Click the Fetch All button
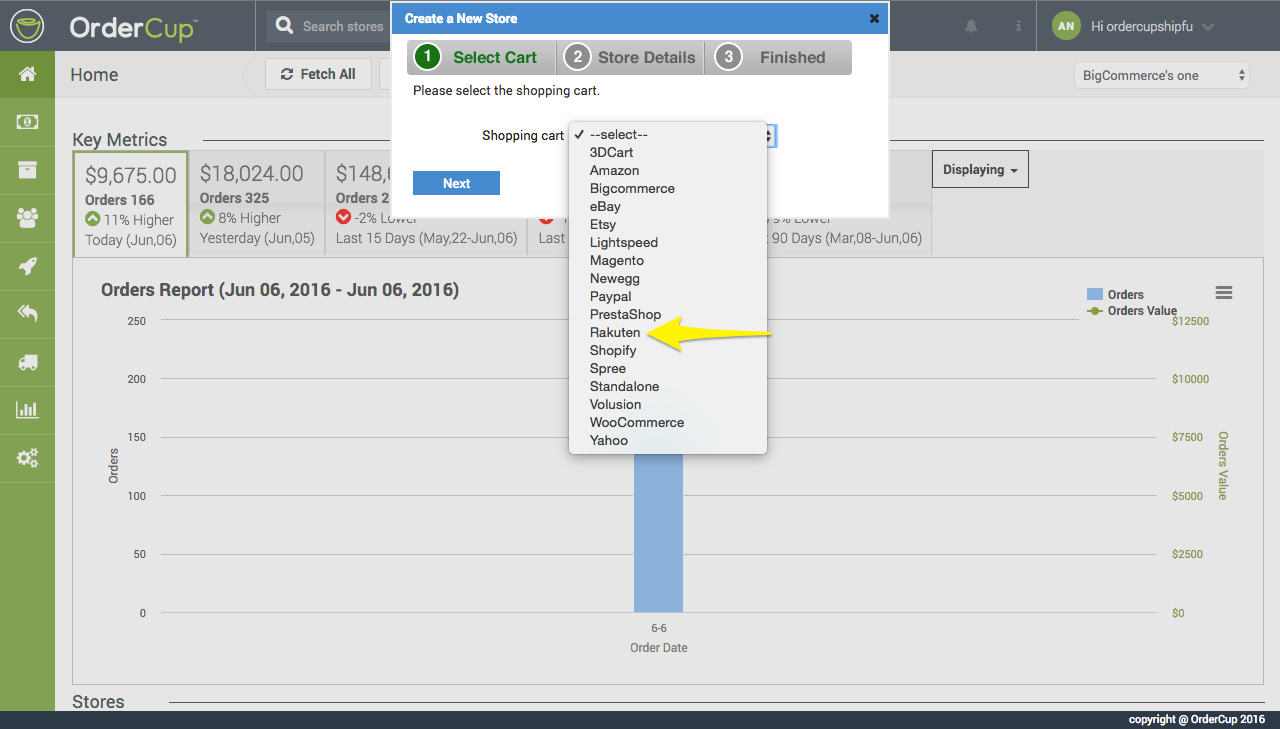 [318, 74]
